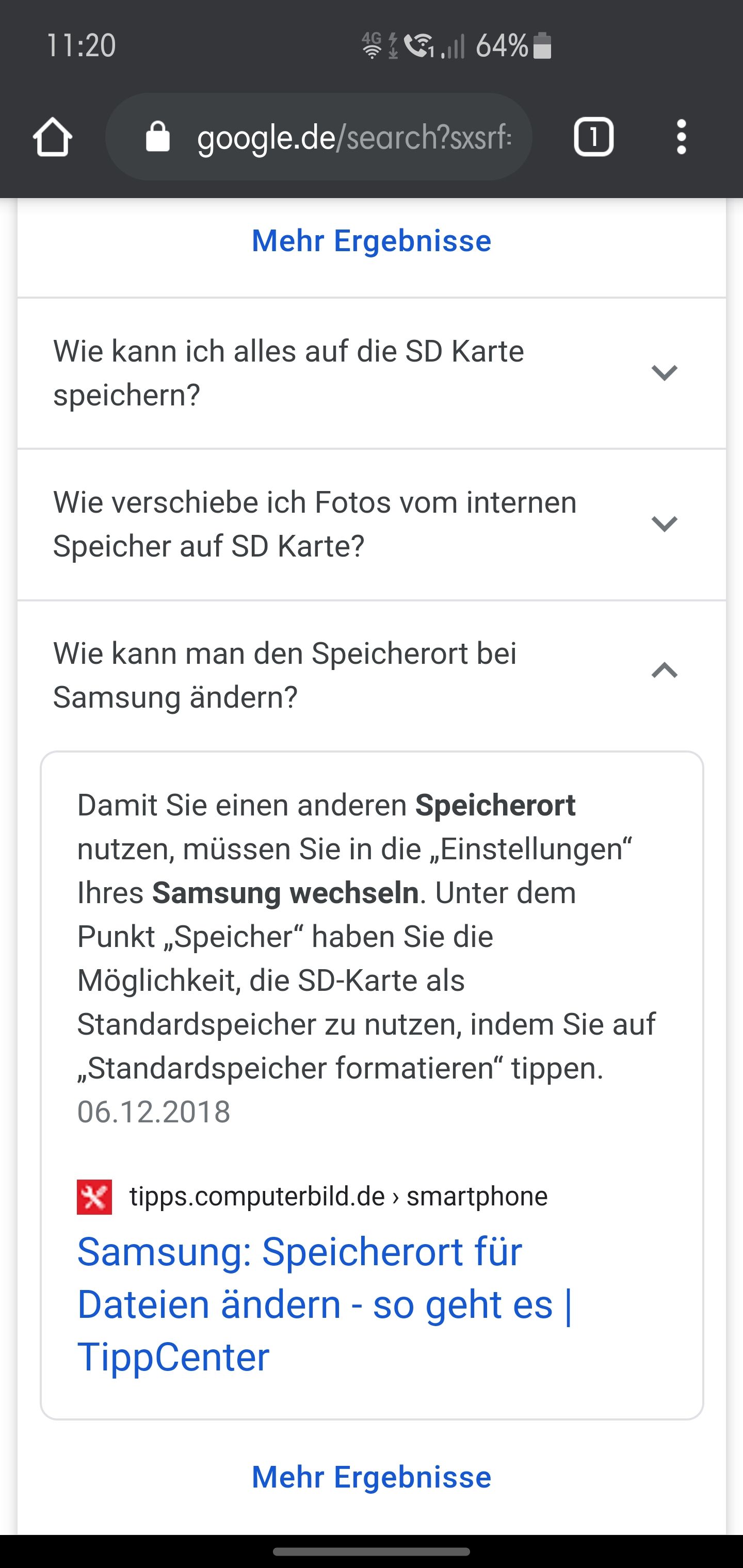Tap the WiFi calling status icon

tap(419, 46)
